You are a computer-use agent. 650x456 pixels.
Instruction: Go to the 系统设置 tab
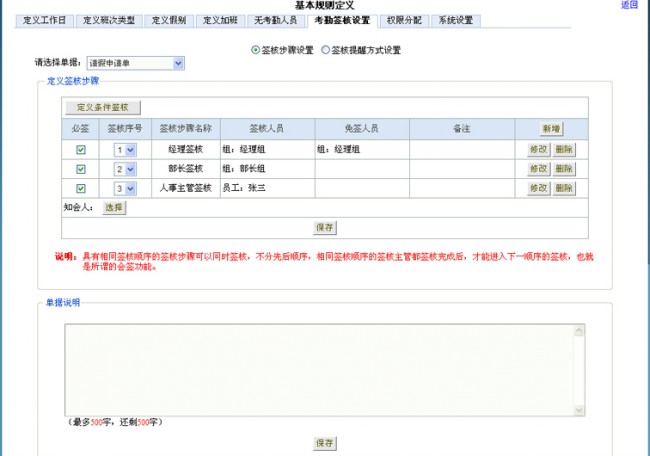point(456,20)
